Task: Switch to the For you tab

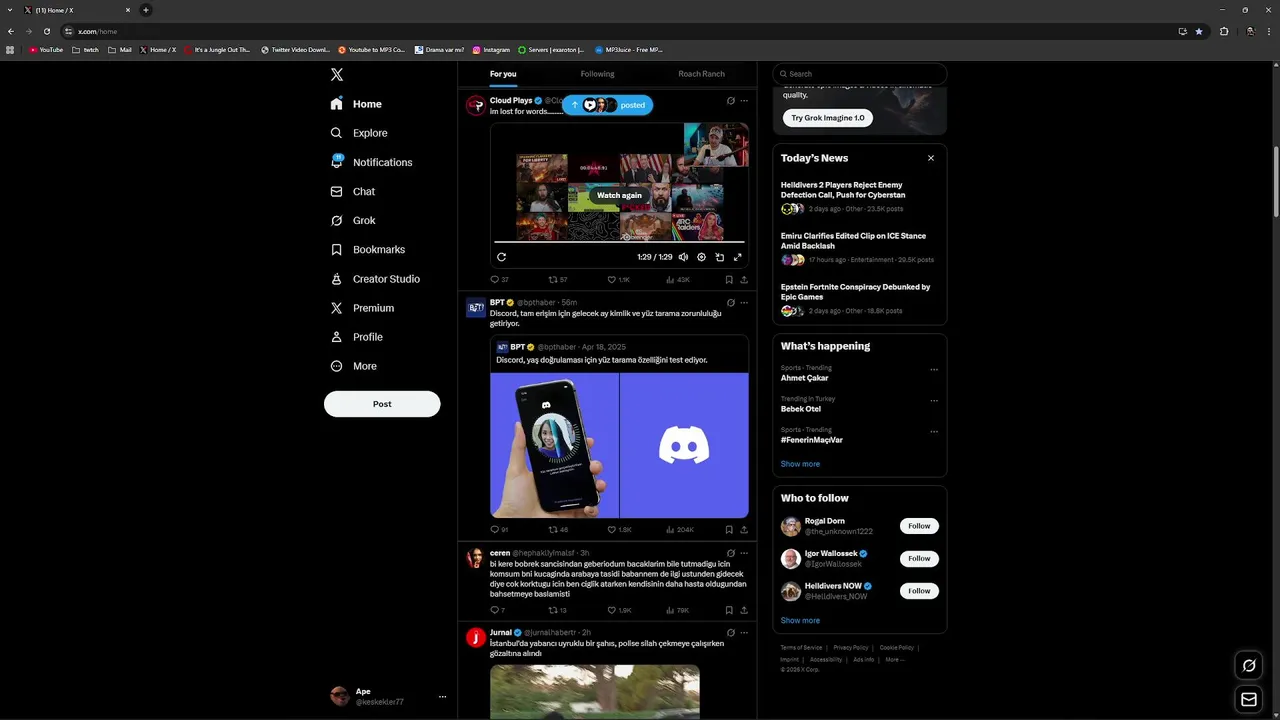Action: click(503, 74)
